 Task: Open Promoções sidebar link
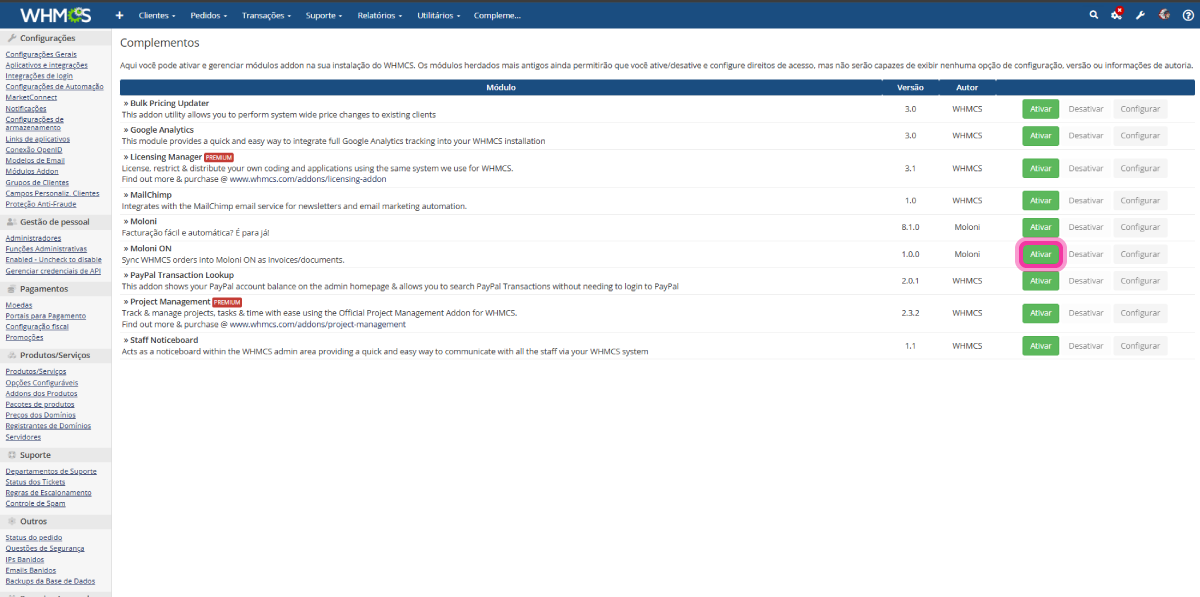click(x=25, y=338)
